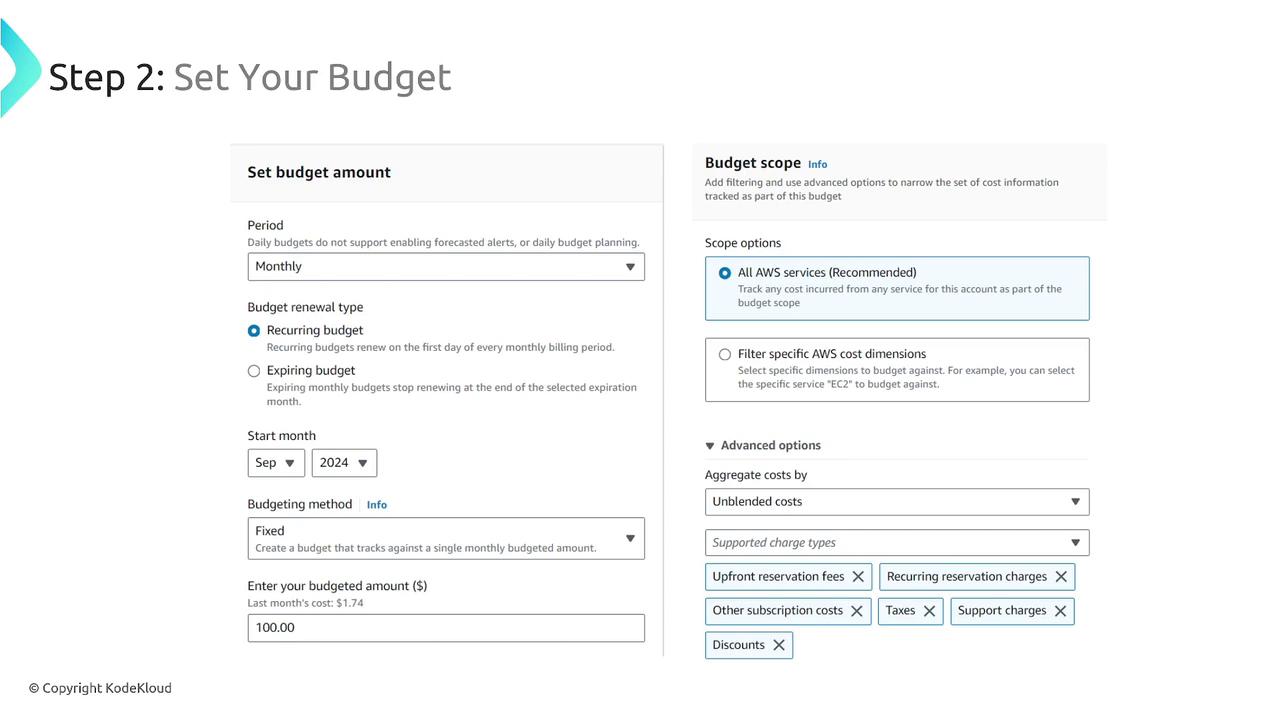This screenshot has height=720, width=1280.
Task: Open the Unblended costs aggregate dropdown
Action: coord(897,502)
